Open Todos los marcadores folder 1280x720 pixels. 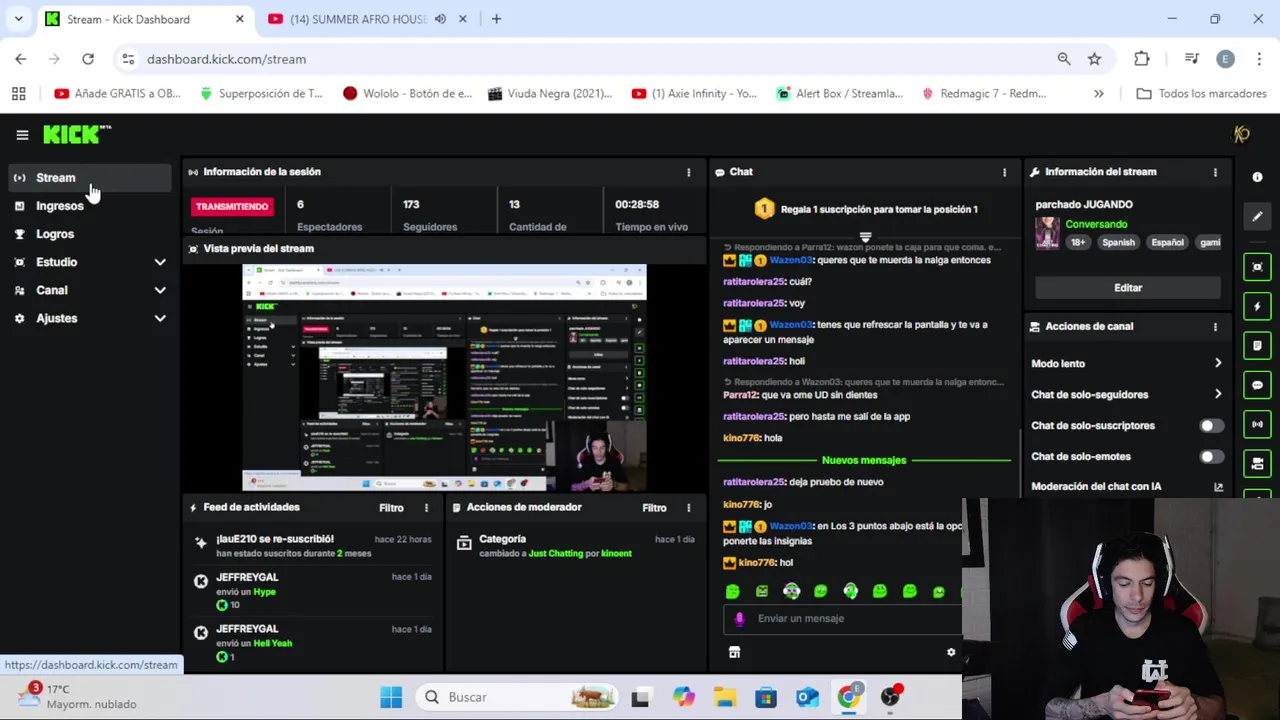1202,94
